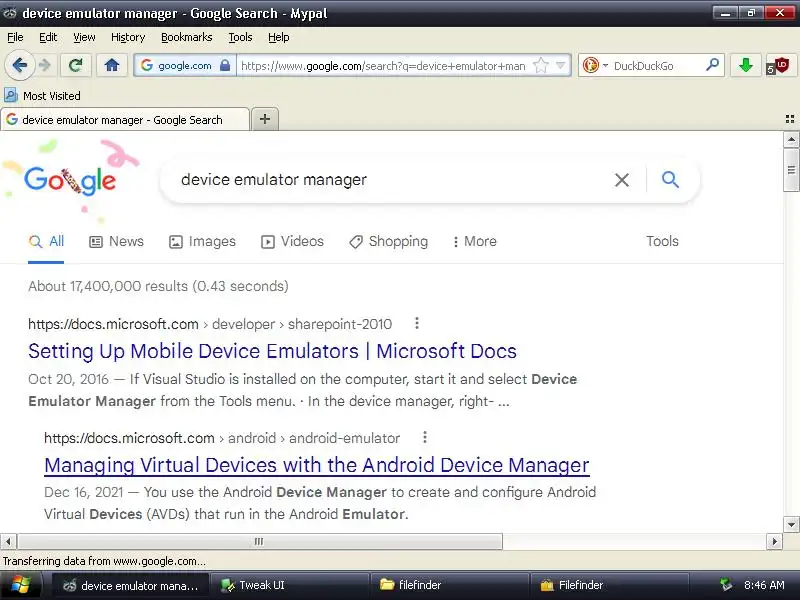
Task: Click the horizontal scrollbar thumb
Action: pyautogui.click(x=260, y=541)
